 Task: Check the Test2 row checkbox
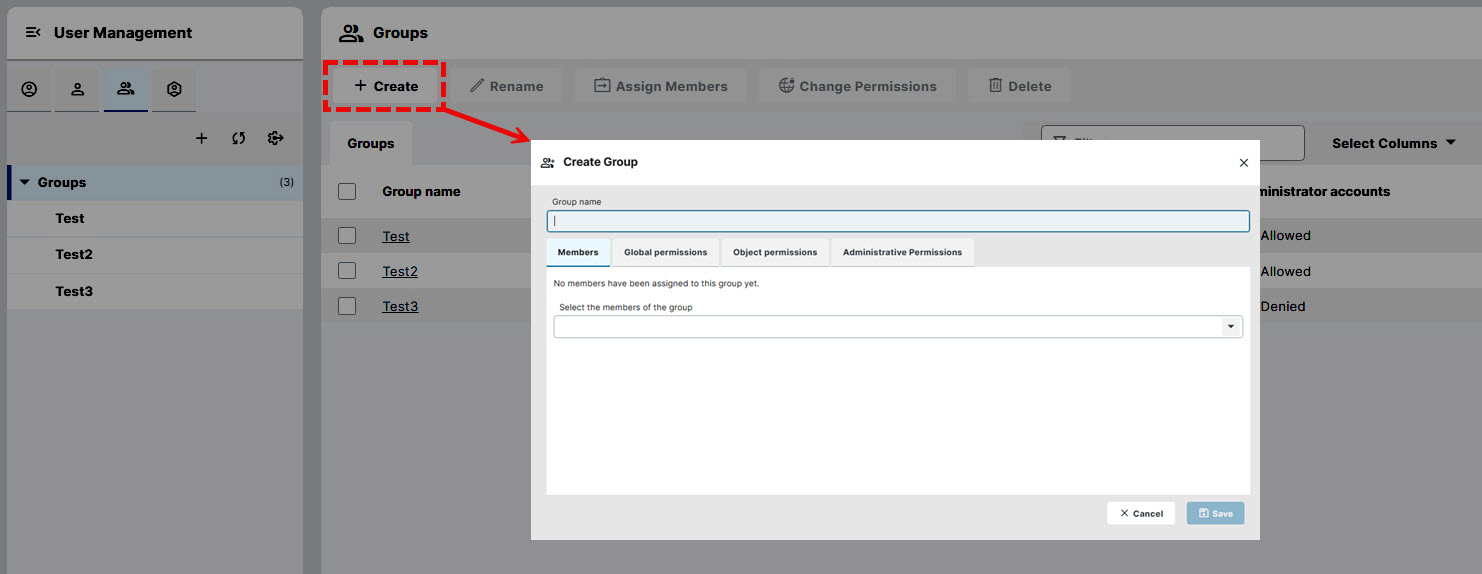347,271
